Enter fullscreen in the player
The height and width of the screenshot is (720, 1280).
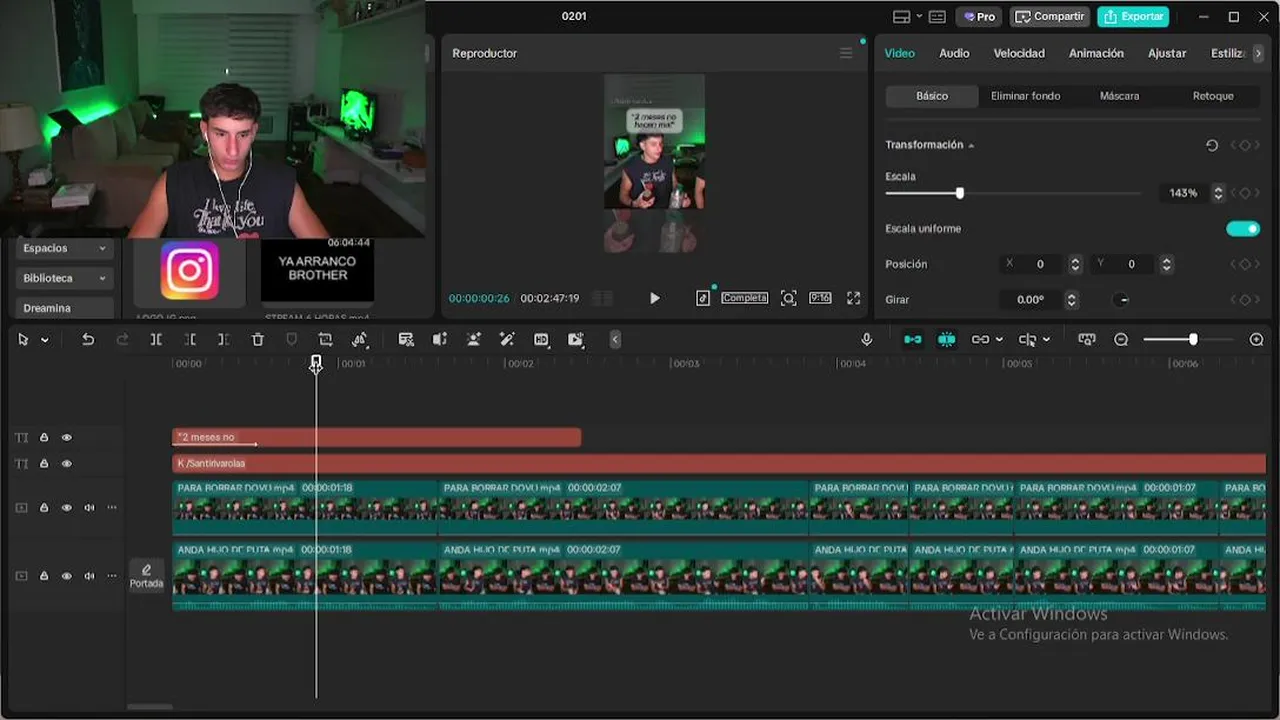click(x=853, y=298)
